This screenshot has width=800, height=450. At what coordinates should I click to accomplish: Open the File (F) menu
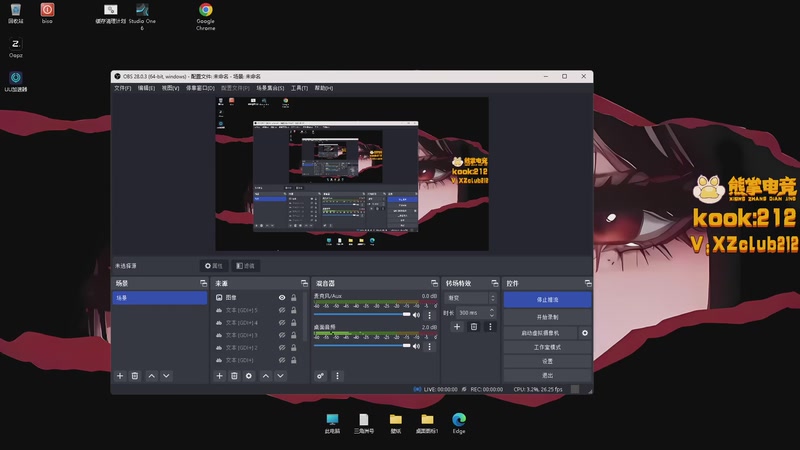tap(122, 88)
